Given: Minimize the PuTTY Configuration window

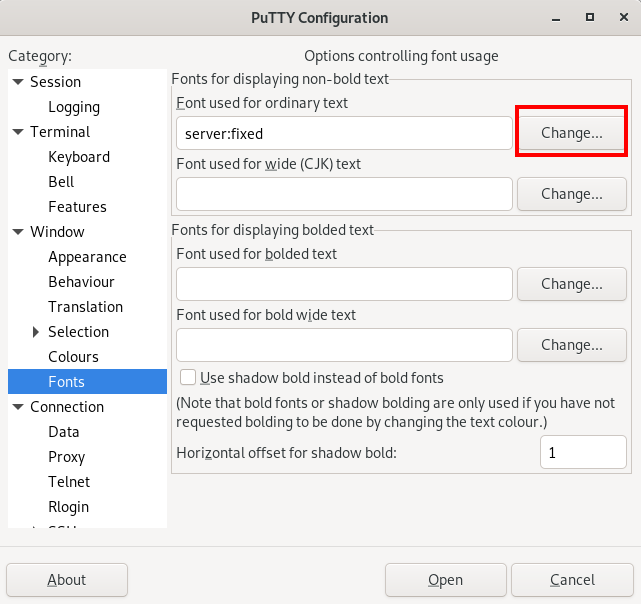Looking at the screenshot, I should tap(556, 18).
